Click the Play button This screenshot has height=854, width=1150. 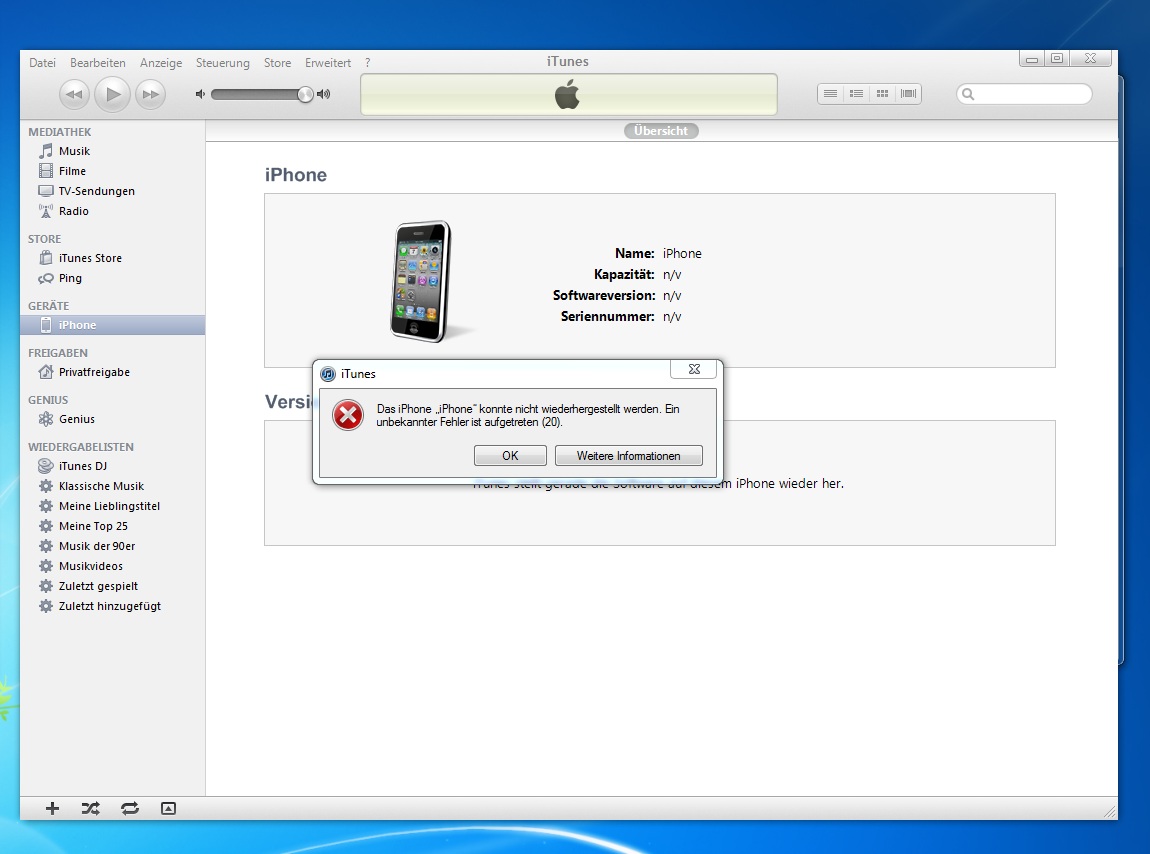click(113, 95)
